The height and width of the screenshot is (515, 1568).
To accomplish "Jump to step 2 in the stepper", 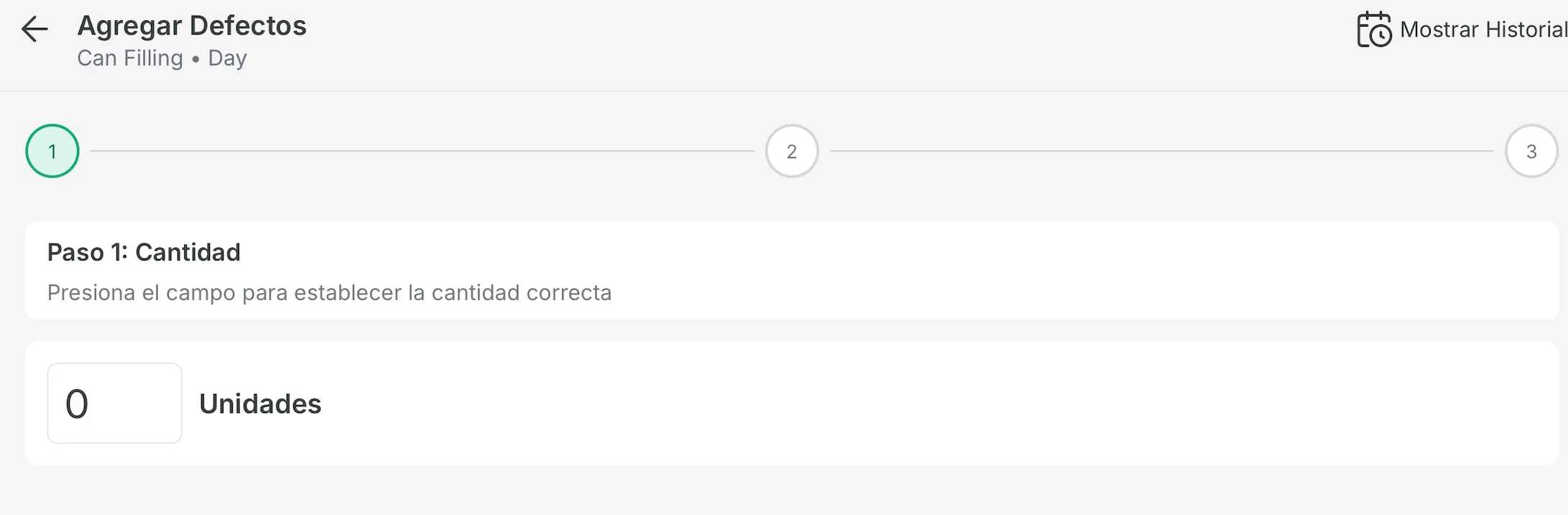I will pos(792,151).
